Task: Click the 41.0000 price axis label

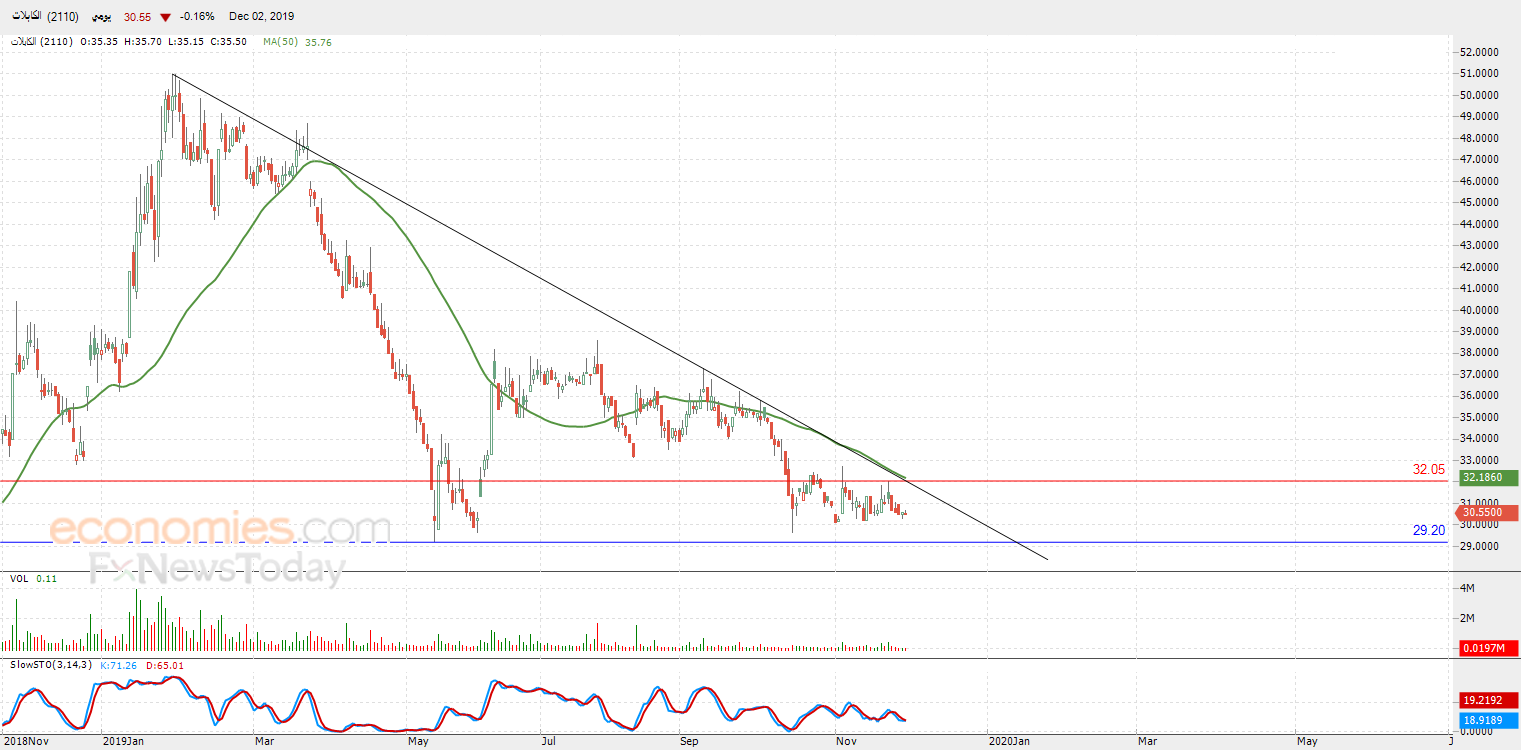Action: [1480, 288]
